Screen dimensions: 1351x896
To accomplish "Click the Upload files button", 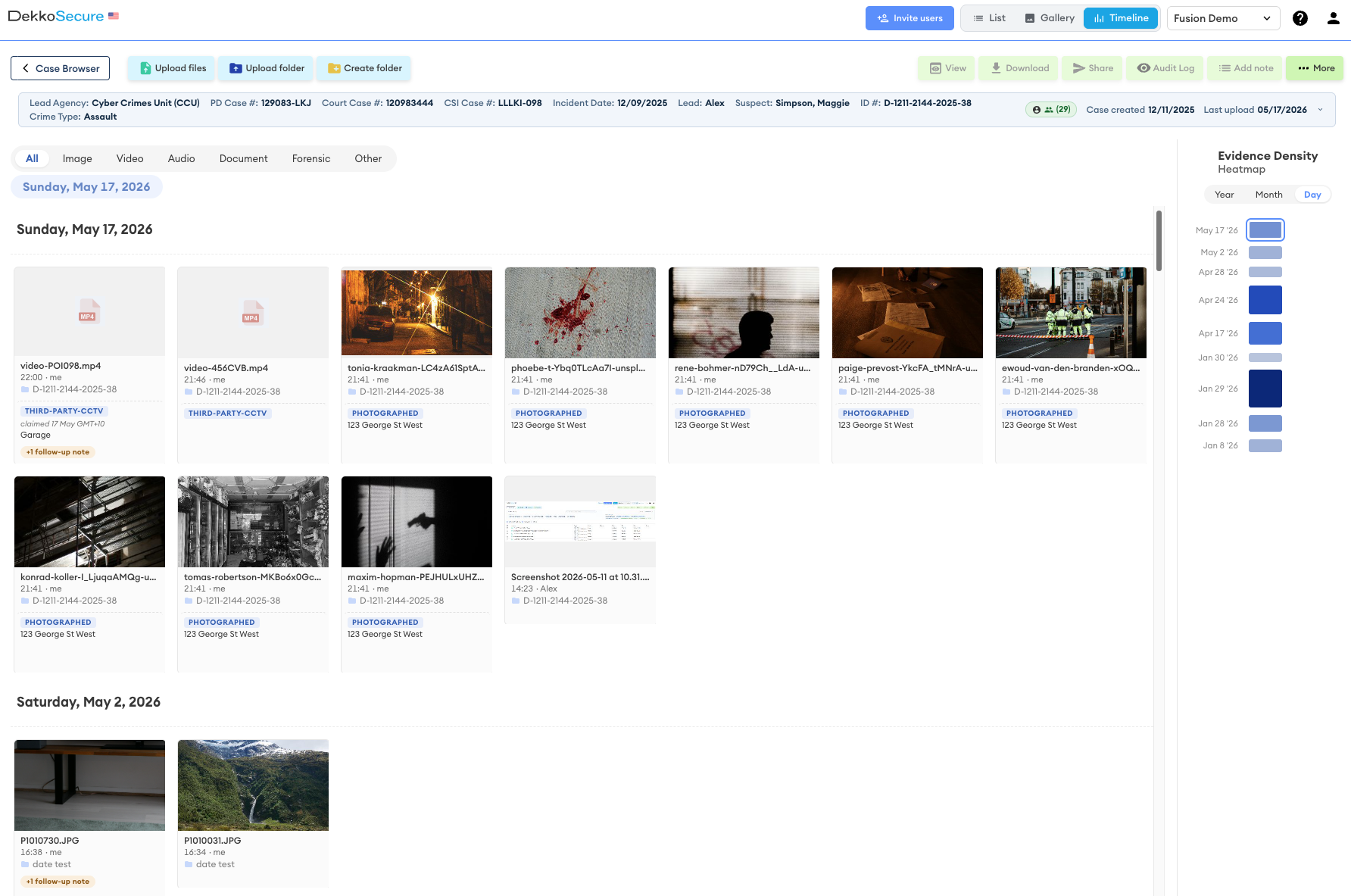I will point(172,68).
